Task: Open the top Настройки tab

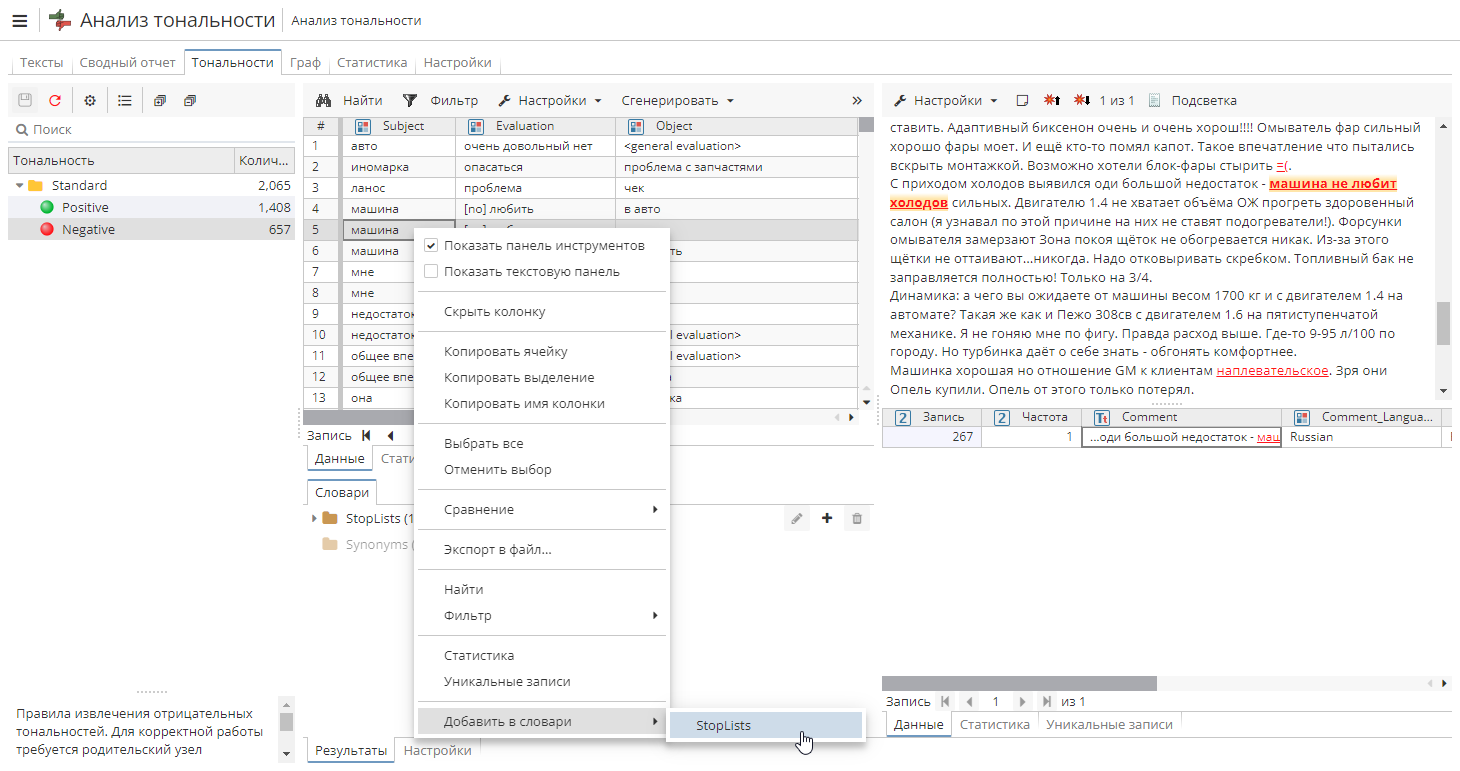Action: (457, 62)
